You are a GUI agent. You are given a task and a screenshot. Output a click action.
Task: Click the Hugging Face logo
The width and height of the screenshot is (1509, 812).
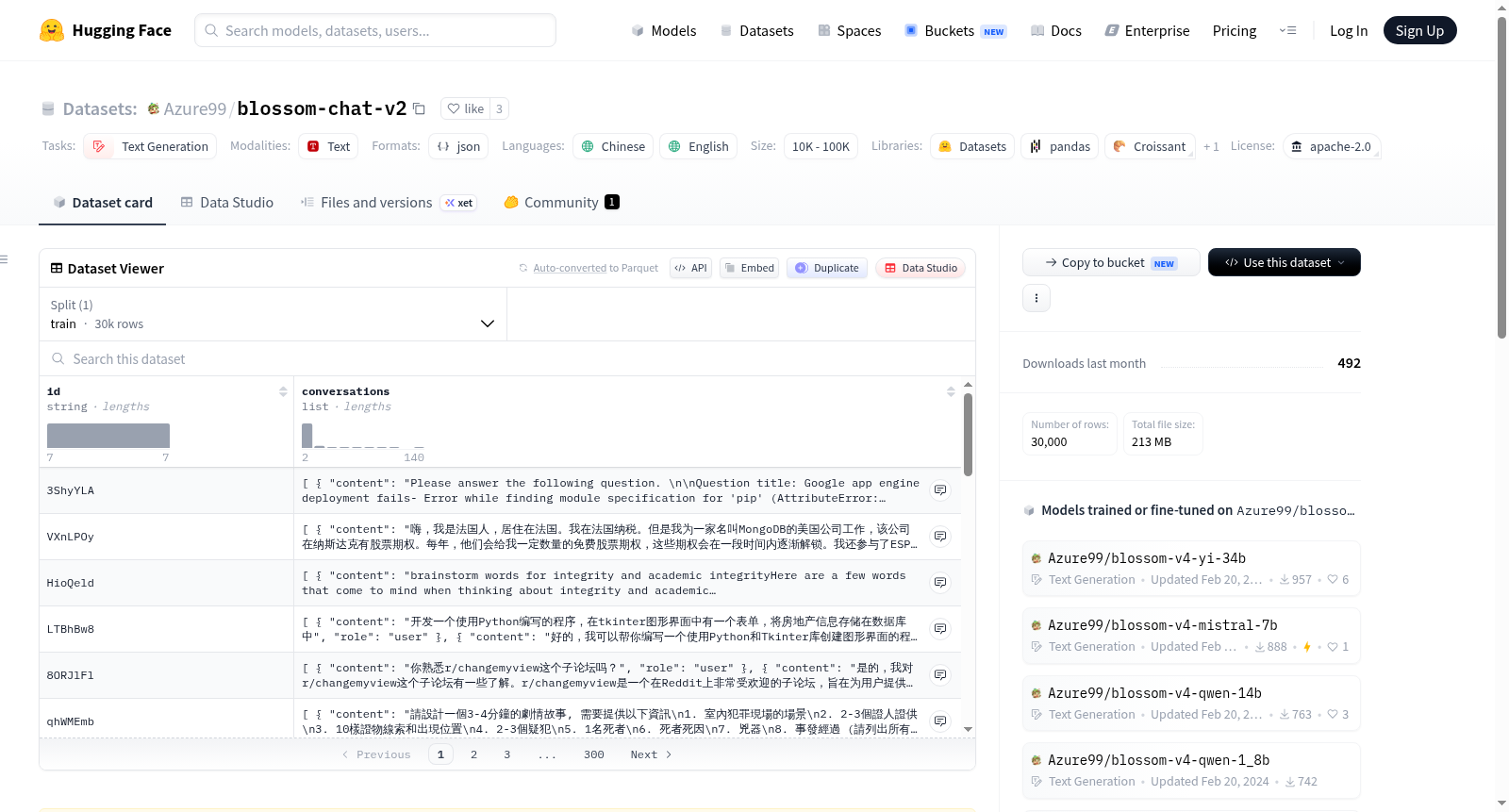click(105, 30)
